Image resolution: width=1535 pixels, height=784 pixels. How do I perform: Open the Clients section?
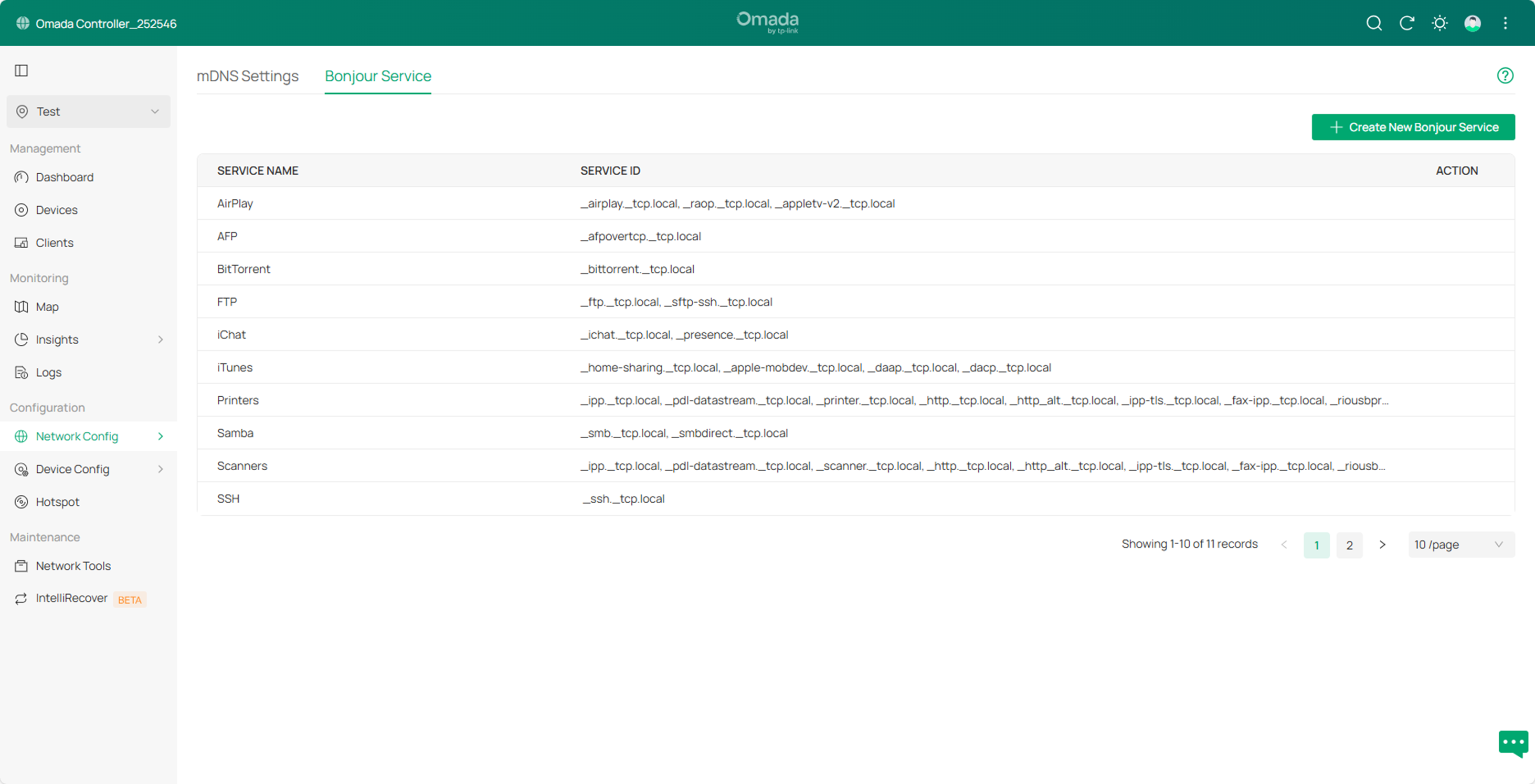coord(54,242)
